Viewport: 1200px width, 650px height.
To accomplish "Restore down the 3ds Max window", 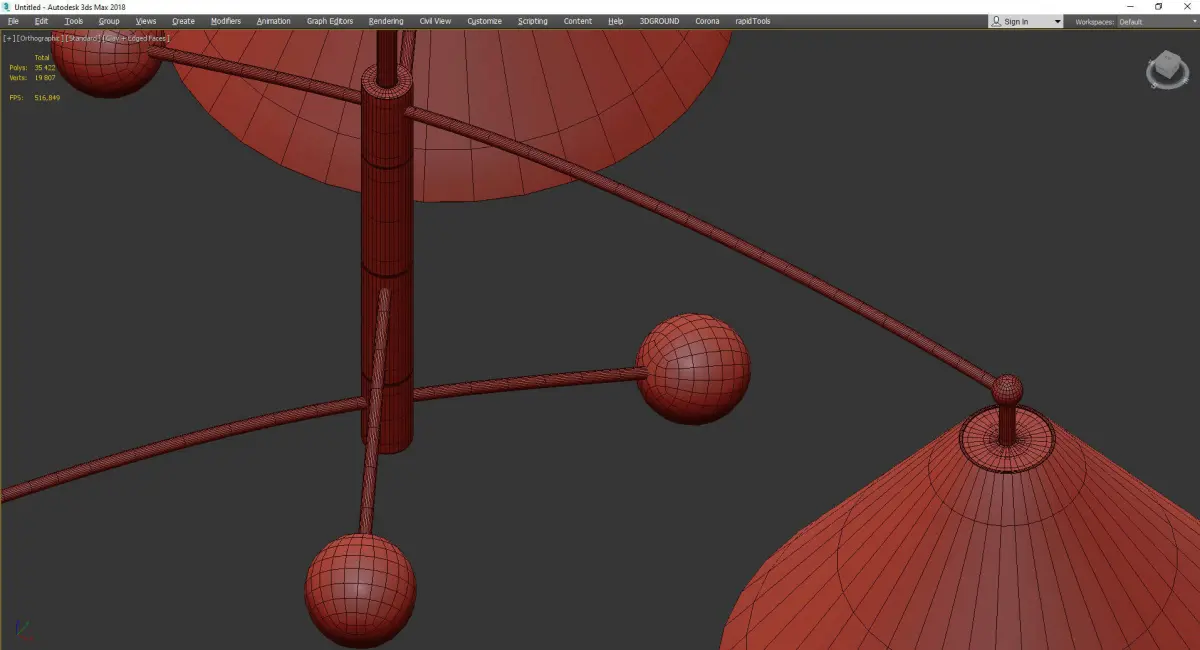I will coord(1158,6).
